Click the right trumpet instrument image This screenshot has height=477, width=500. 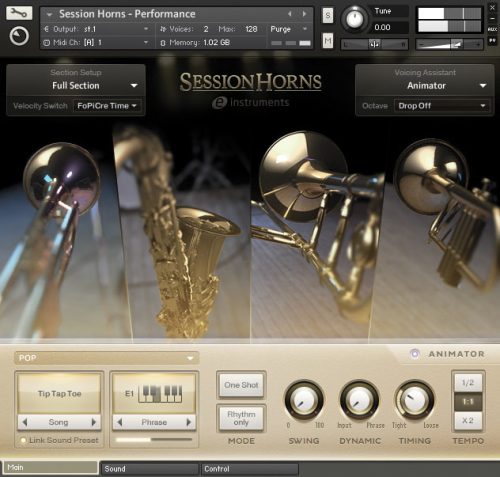click(437, 233)
